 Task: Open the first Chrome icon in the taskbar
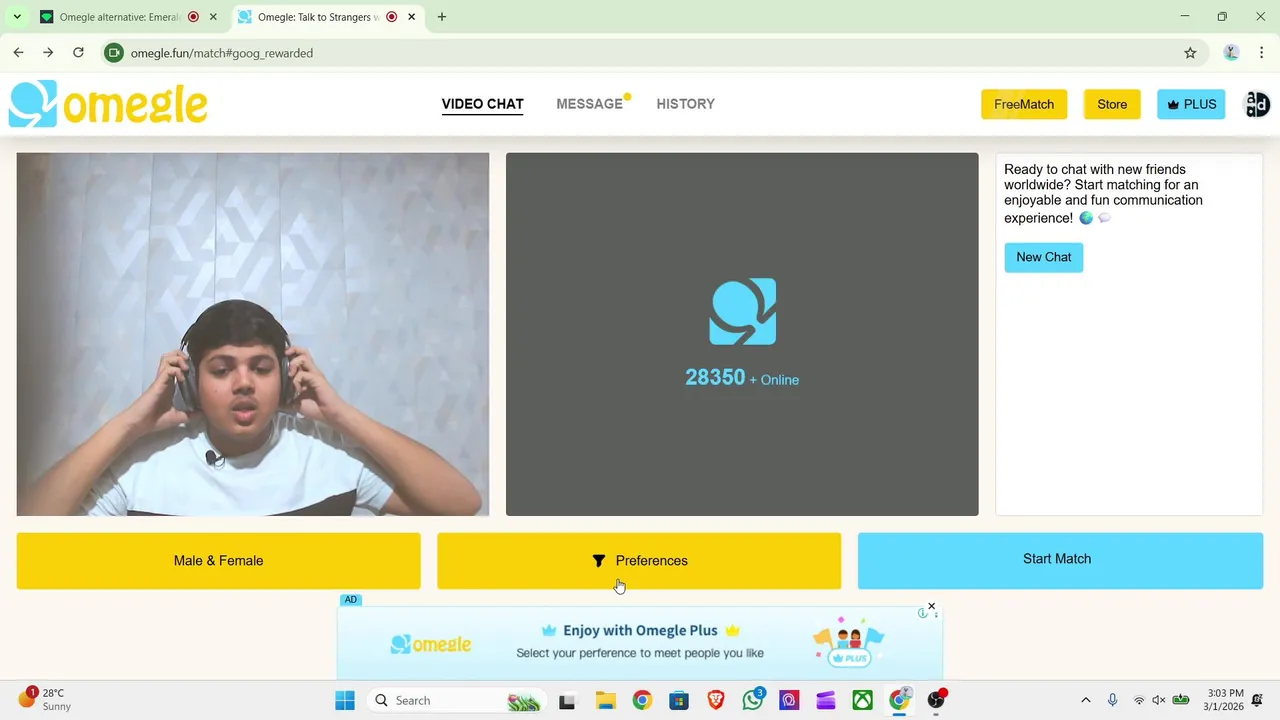click(642, 700)
